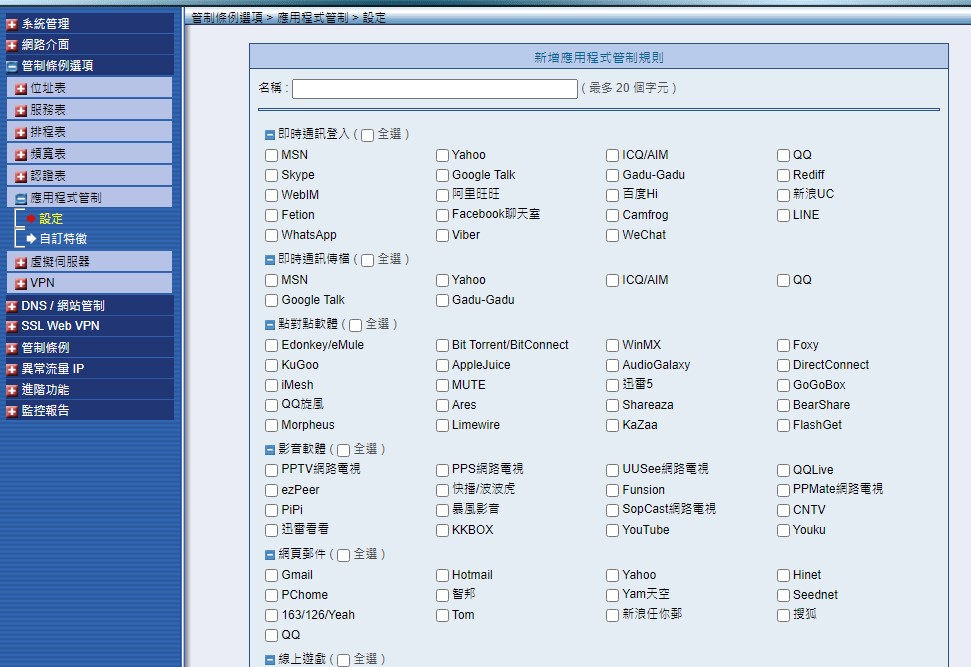Select all with 全選 for 影音軟體
This screenshot has height=667, width=971.
click(x=343, y=450)
